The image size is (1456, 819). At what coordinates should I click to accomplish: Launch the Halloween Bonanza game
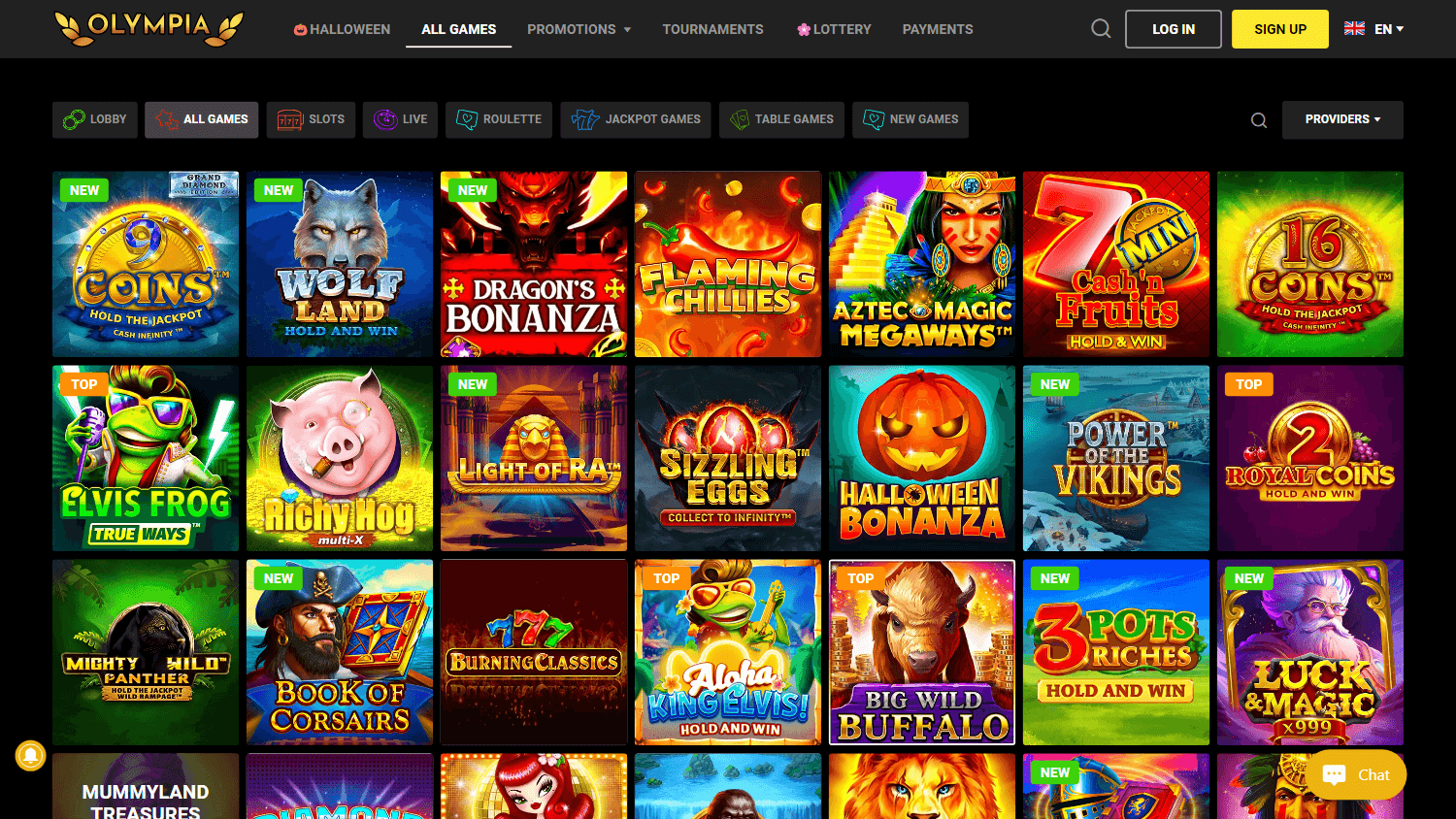pos(922,458)
